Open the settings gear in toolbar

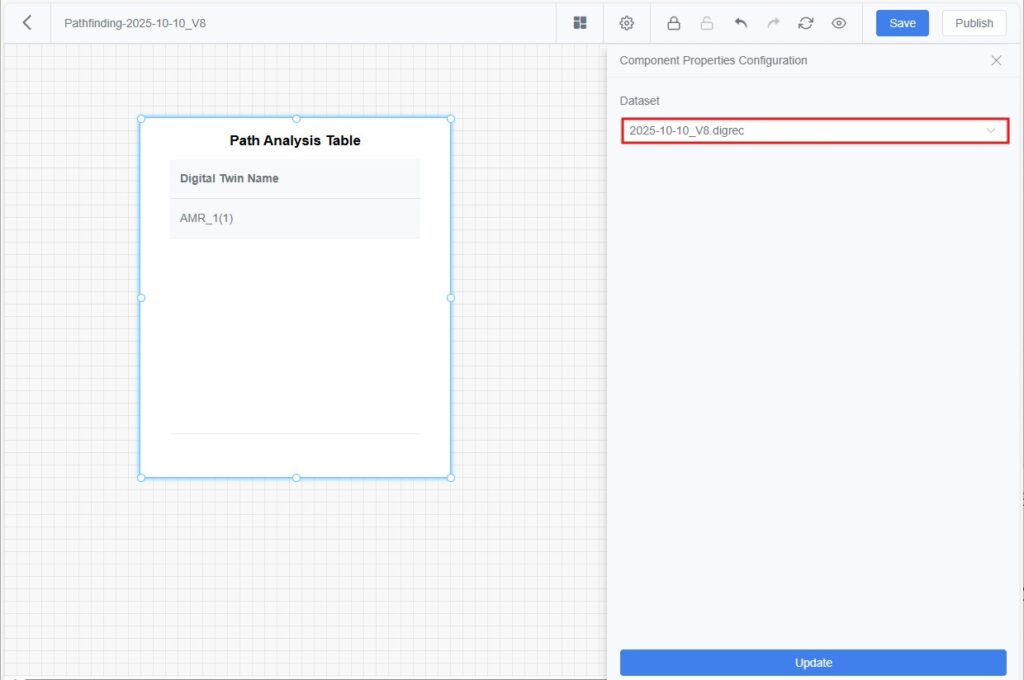coord(627,23)
